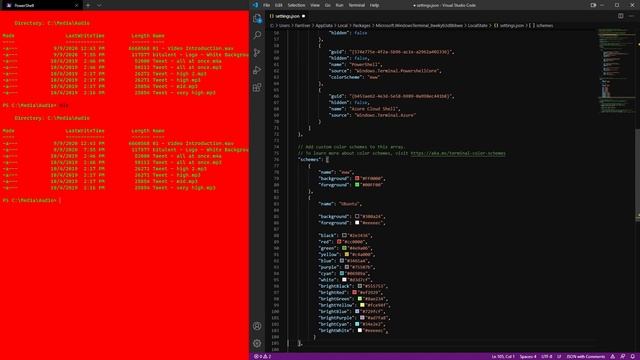Open the Accounts menu icon
The height and width of the screenshot is (360, 640).
[x=257, y=326]
